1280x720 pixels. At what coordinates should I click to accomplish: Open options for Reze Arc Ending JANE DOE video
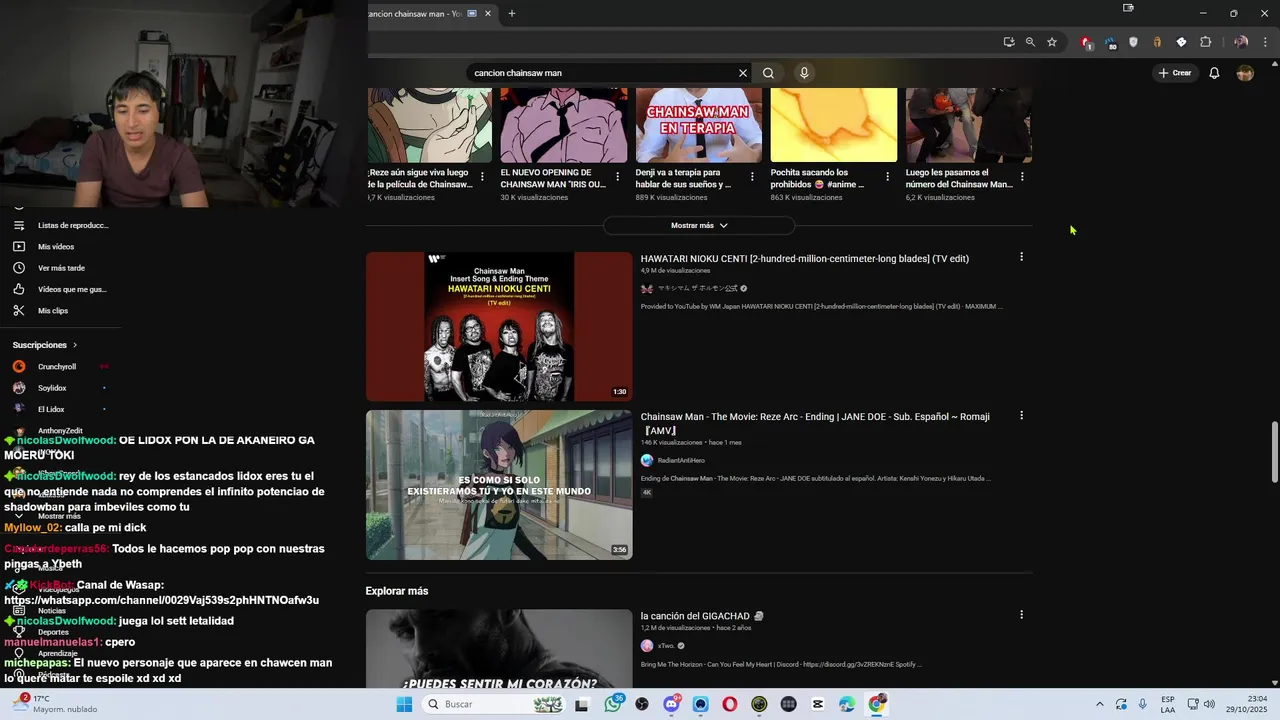(1021, 415)
